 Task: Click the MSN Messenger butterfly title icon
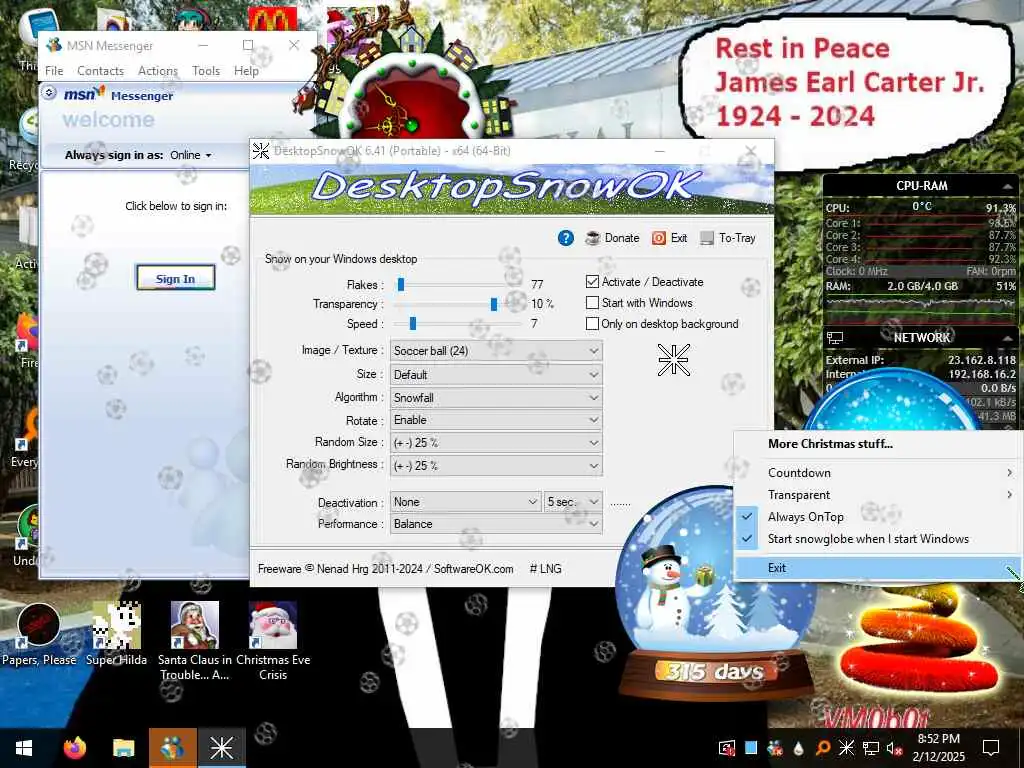tap(54, 45)
